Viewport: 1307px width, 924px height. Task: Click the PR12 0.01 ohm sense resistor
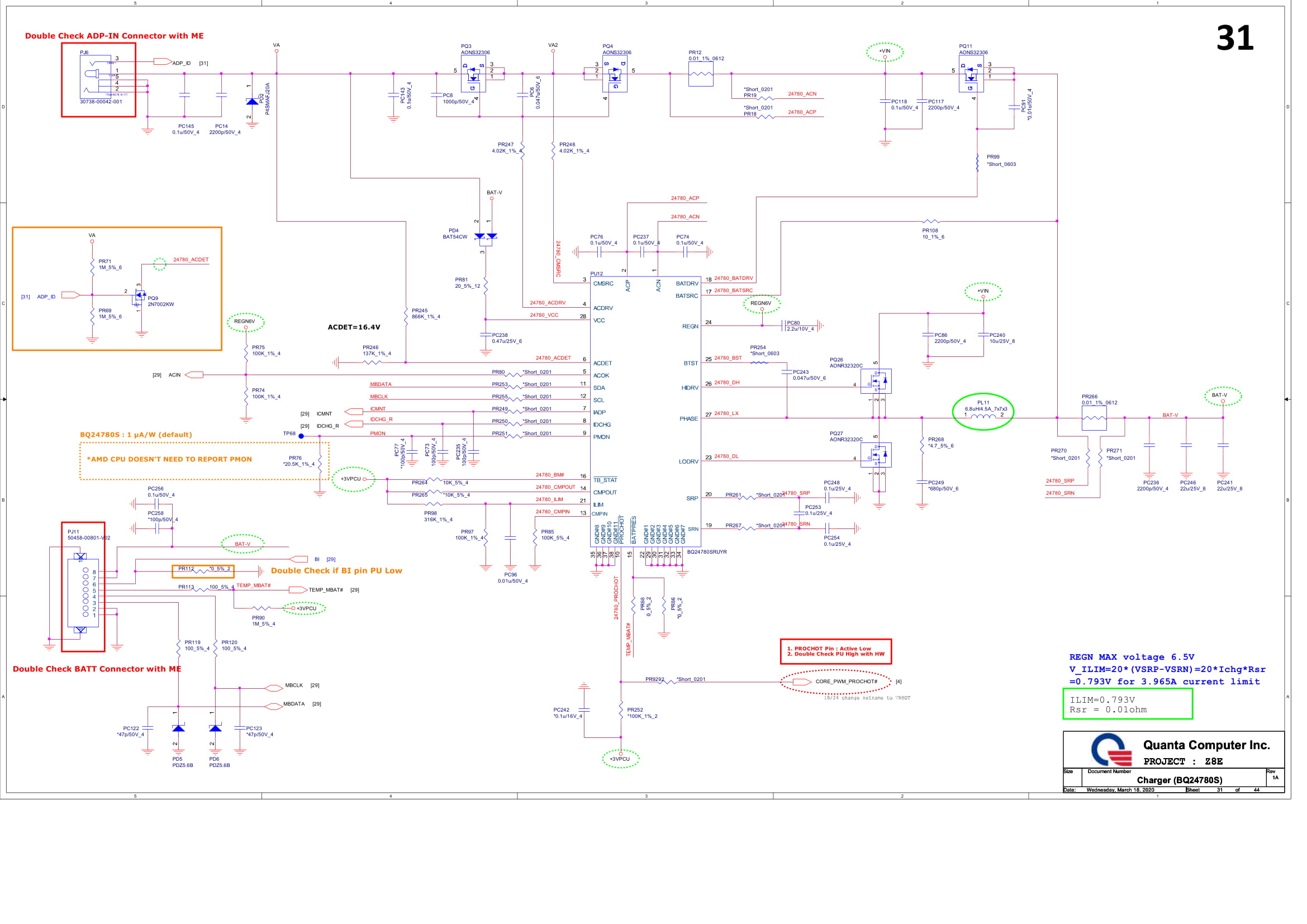coord(700,74)
